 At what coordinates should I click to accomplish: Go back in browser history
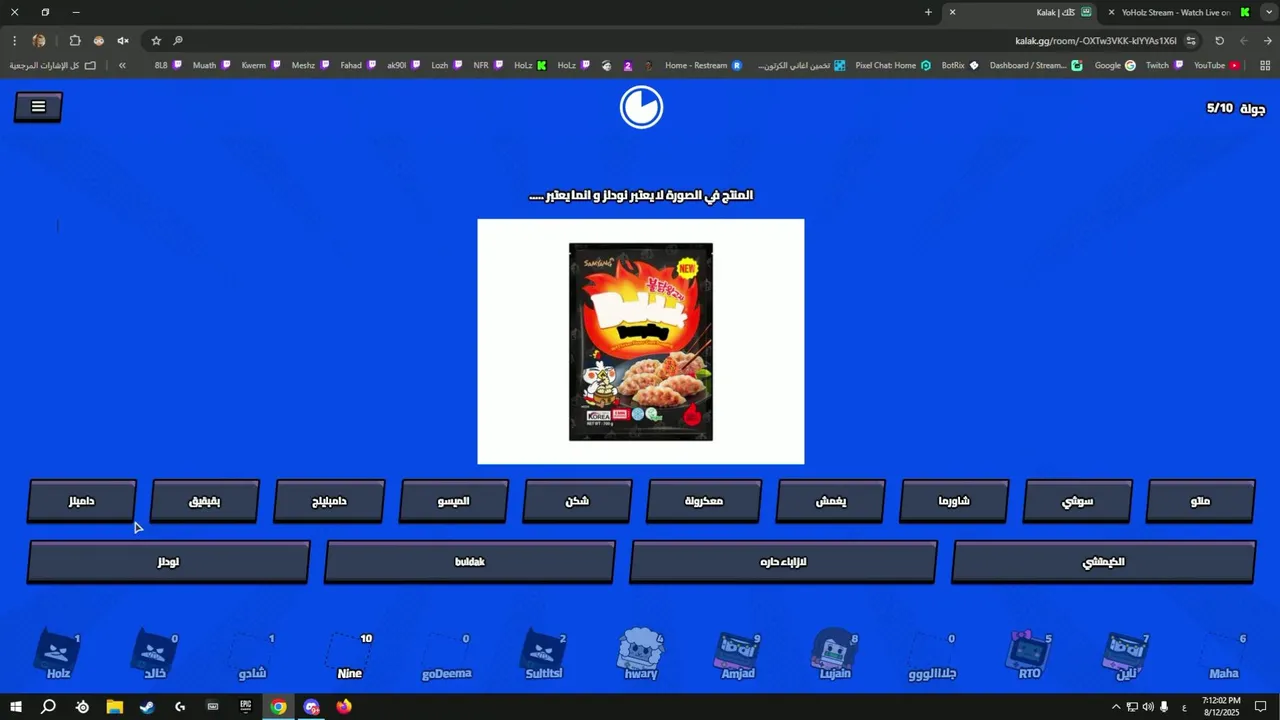[x=1268, y=41]
